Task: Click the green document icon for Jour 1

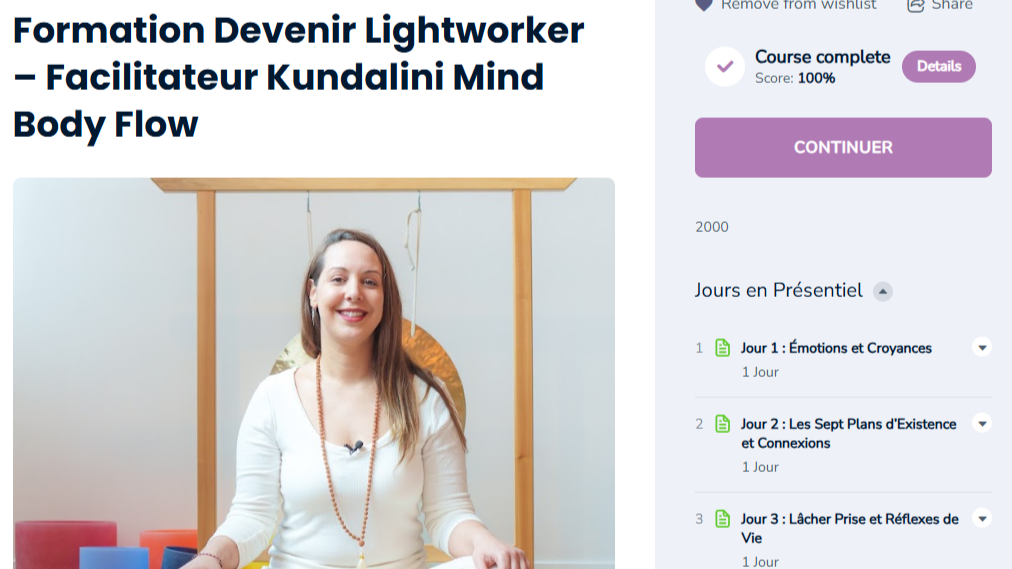Action: pyautogui.click(x=722, y=348)
